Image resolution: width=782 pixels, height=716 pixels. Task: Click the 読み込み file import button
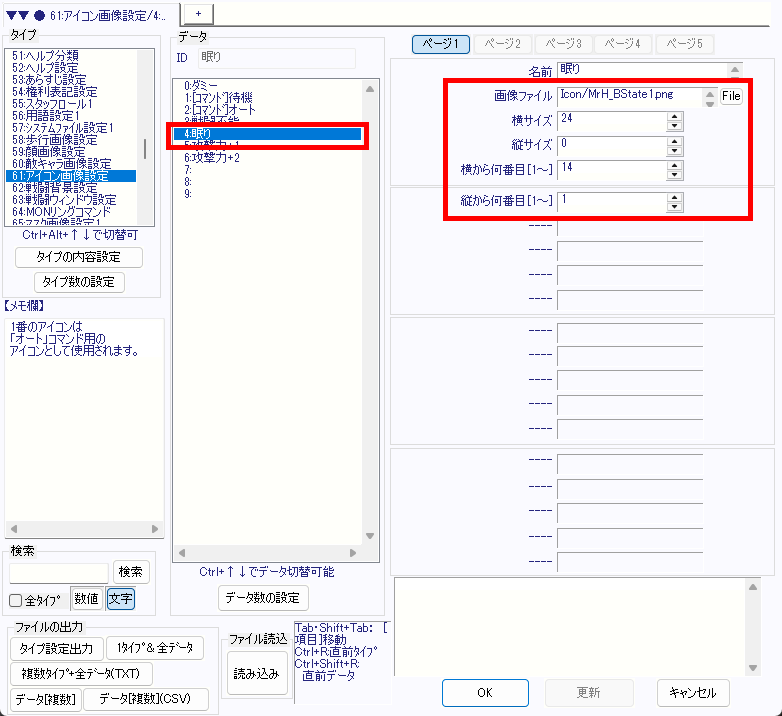257,674
